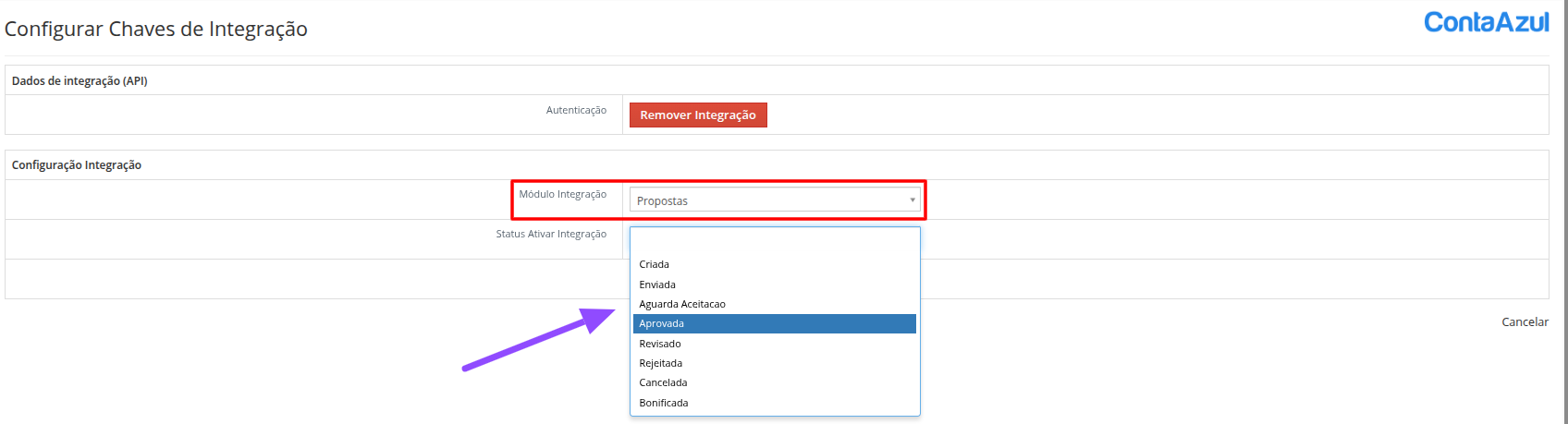1568x424 pixels.
Task: Click the Remover Integração button
Action: click(x=698, y=115)
